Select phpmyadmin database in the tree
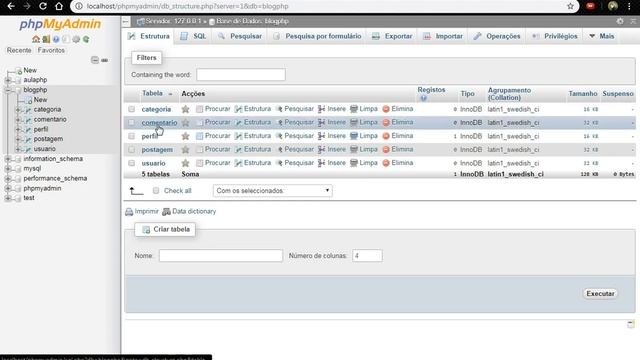The width and height of the screenshot is (640, 360). point(42,188)
